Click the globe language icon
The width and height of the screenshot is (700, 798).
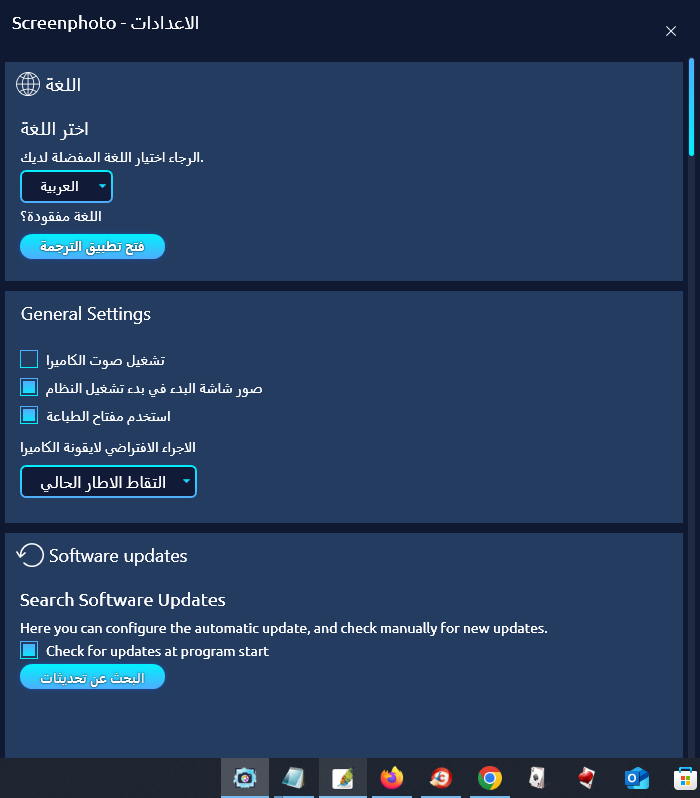point(27,84)
